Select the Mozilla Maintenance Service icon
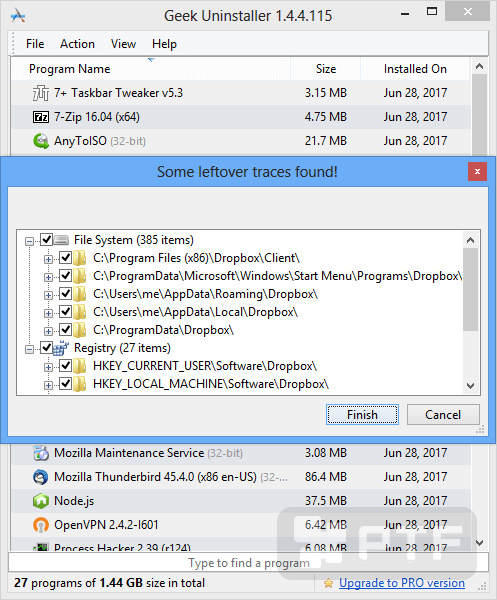 [x=41, y=453]
